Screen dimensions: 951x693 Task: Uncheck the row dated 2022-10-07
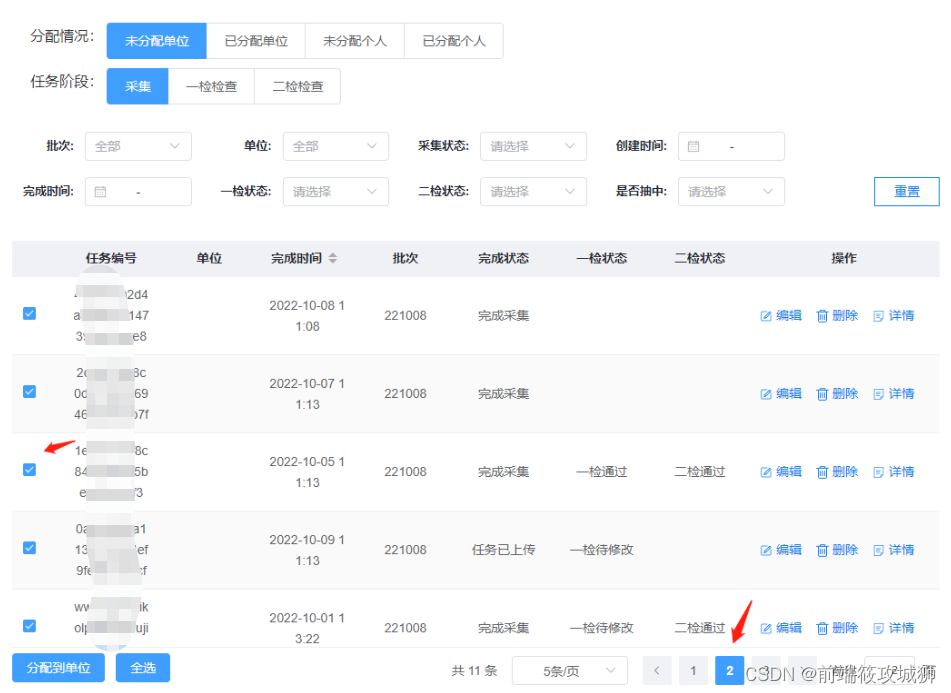click(x=29, y=392)
